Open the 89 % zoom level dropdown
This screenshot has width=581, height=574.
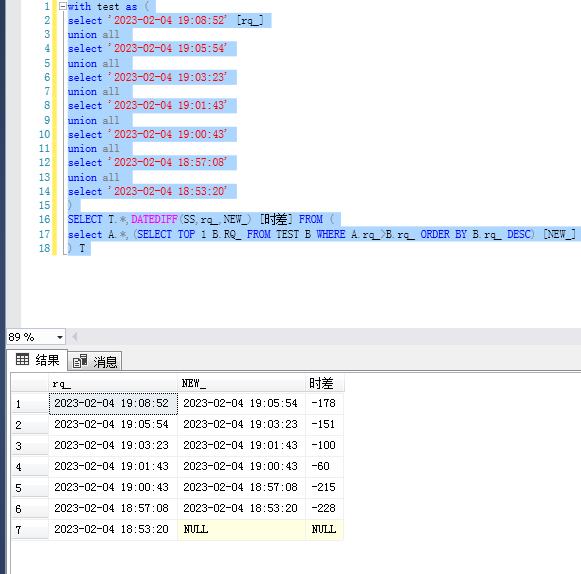tap(60, 337)
